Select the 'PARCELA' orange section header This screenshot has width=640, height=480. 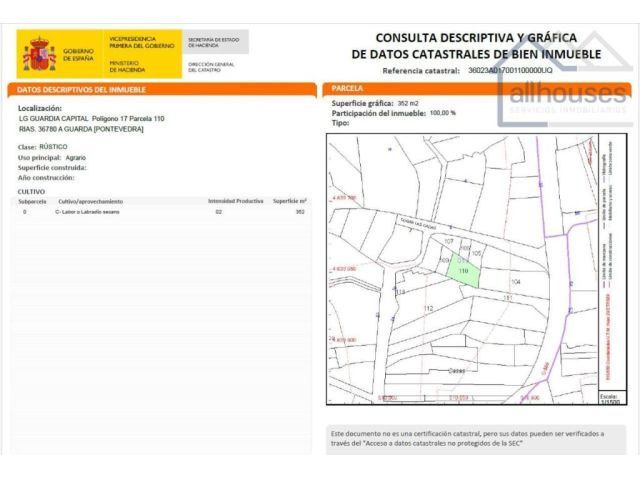coord(477,89)
